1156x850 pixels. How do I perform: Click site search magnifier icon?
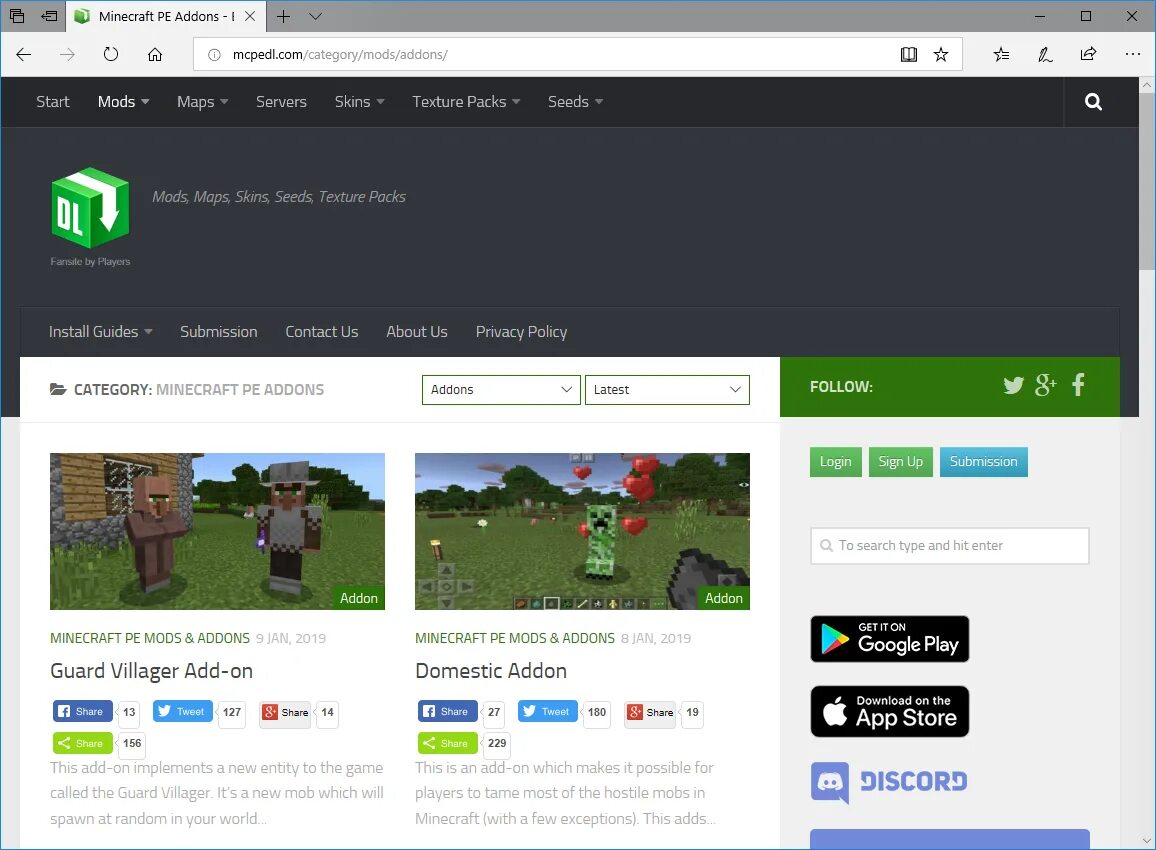pyautogui.click(x=1093, y=102)
